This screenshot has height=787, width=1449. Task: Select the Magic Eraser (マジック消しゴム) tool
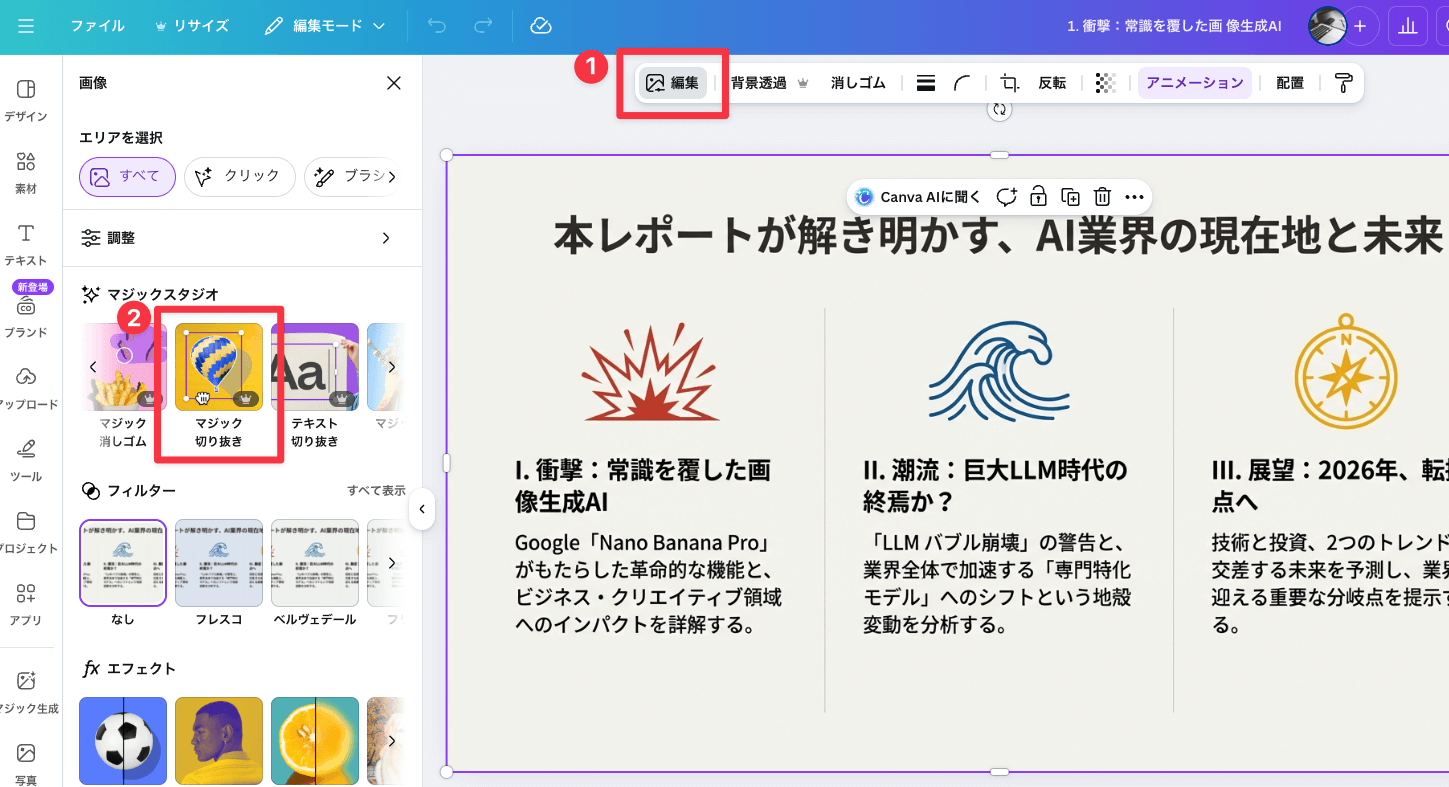122,366
